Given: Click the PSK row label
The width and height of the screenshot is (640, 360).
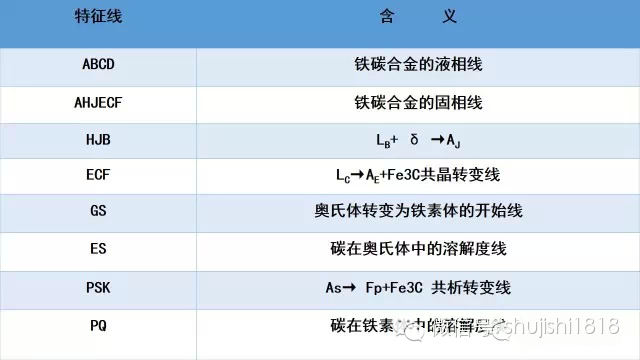Looking at the screenshot, I should click(x=98, y=287).
